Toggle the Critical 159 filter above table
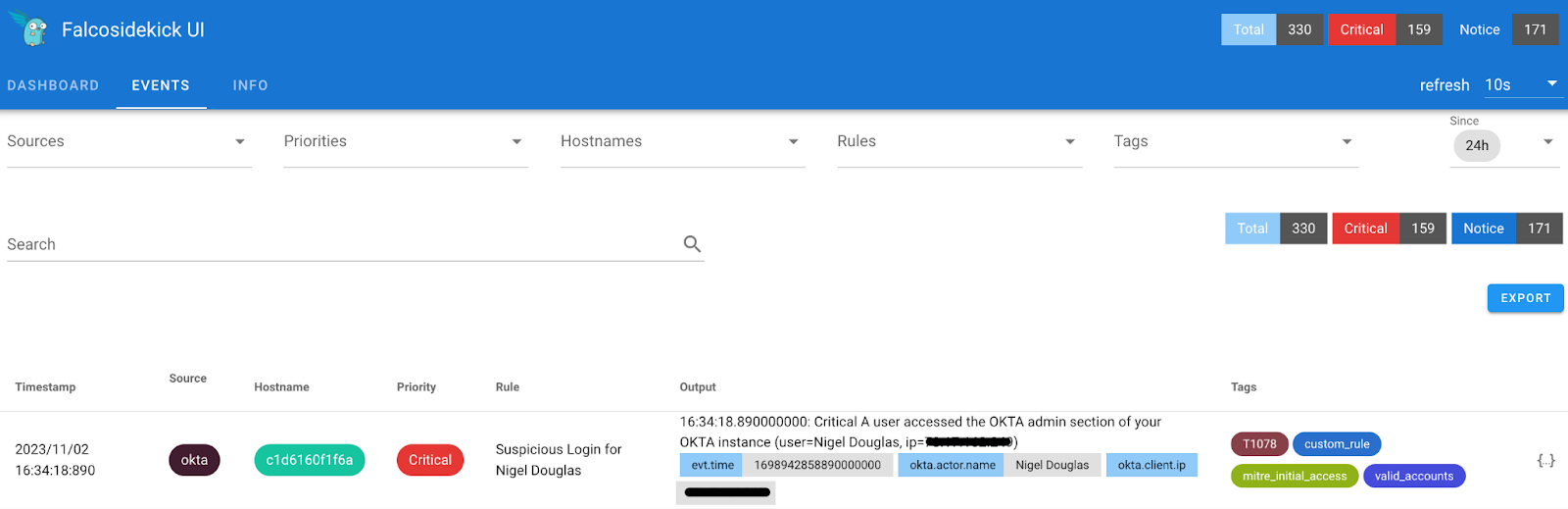1568x509 pixels. pos(1389,229)
